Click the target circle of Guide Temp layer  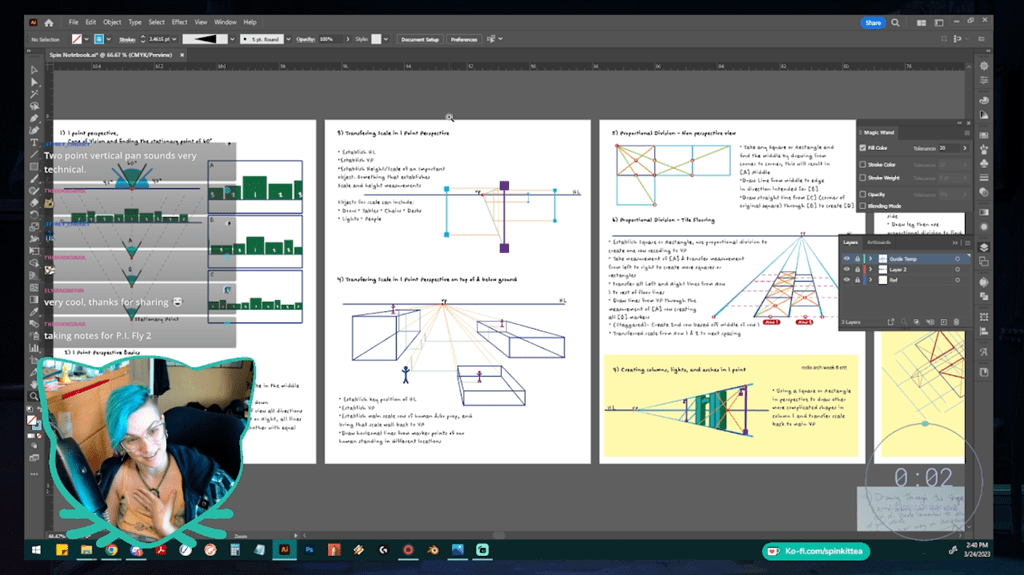pos(957,259)
